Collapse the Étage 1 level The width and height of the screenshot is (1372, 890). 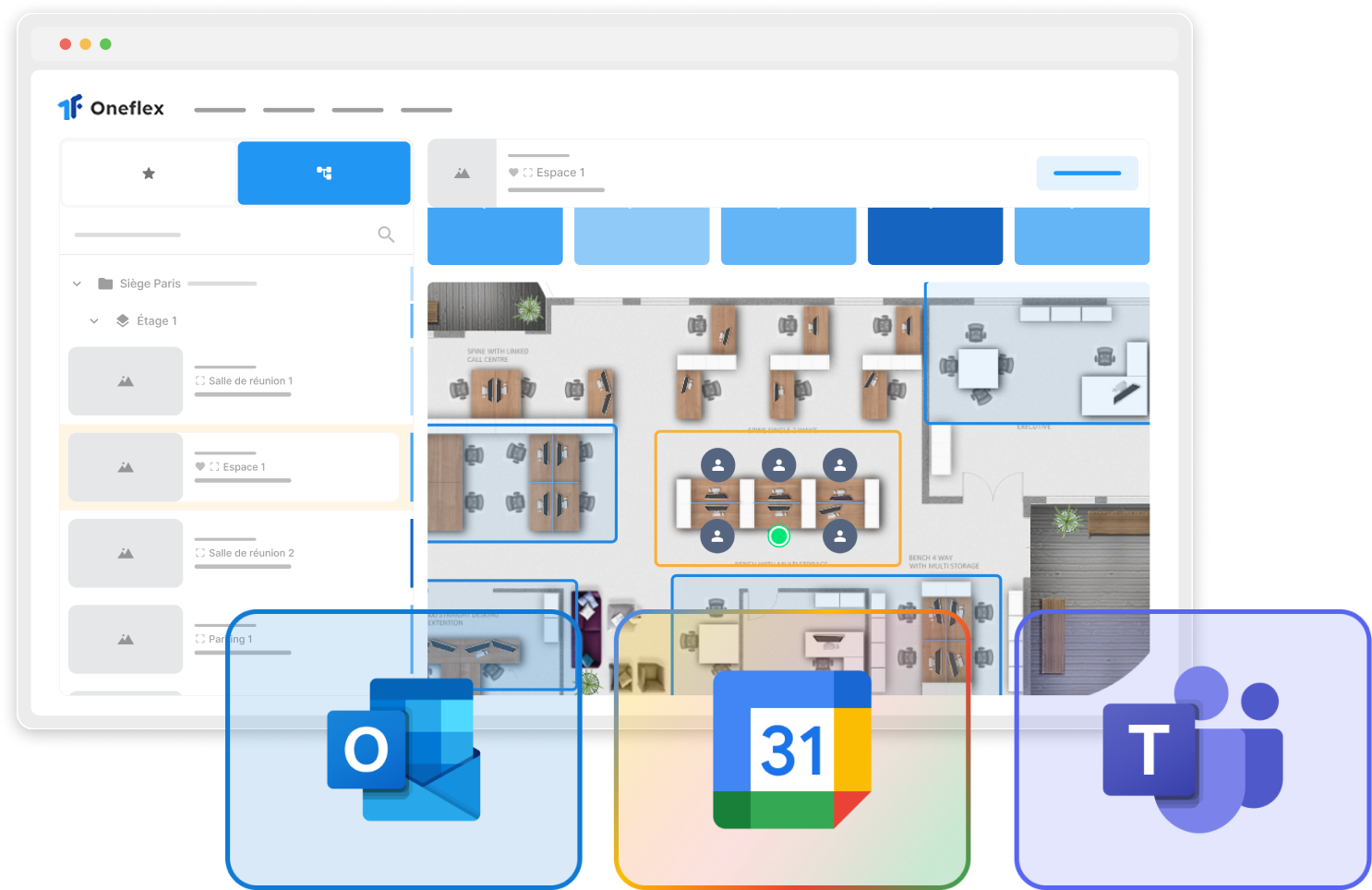click(x=94, y=320)
